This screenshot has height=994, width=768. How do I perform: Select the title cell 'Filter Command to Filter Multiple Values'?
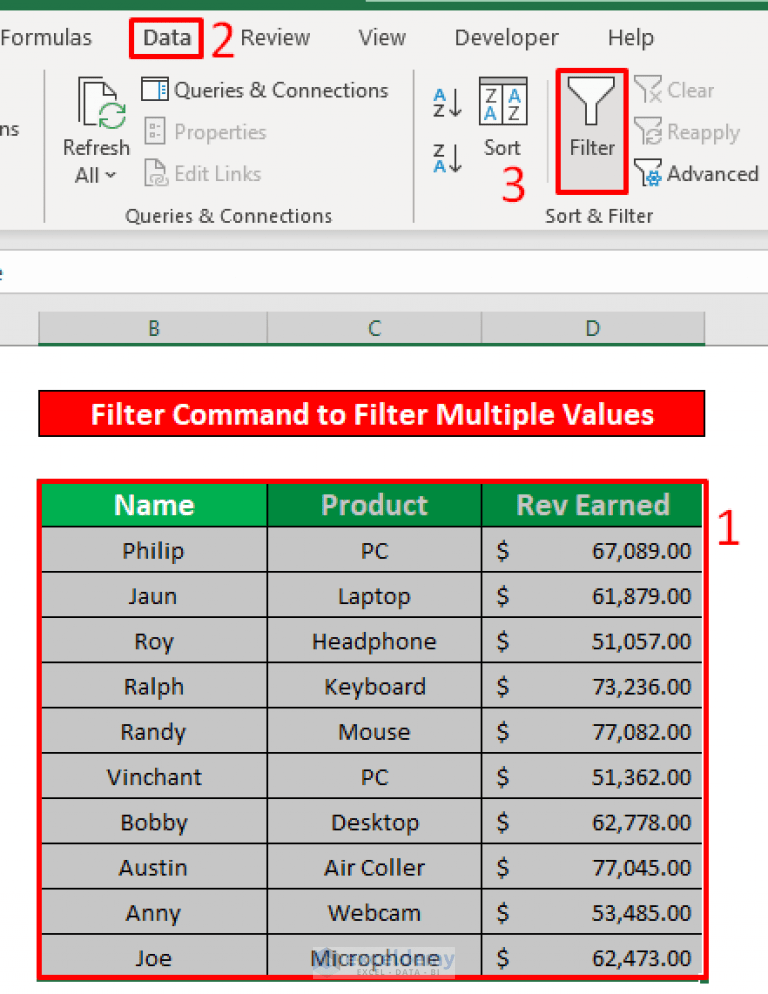coord(372,414)
